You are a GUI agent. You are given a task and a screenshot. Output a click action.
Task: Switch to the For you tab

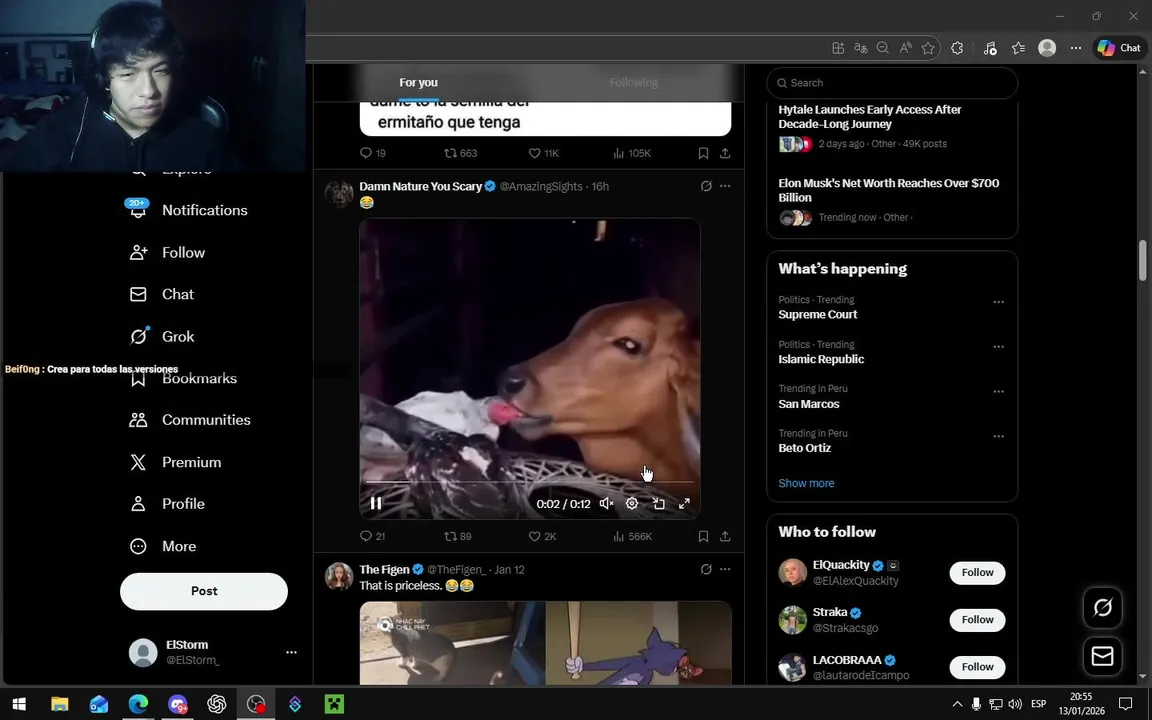click(x=418, y=82)
